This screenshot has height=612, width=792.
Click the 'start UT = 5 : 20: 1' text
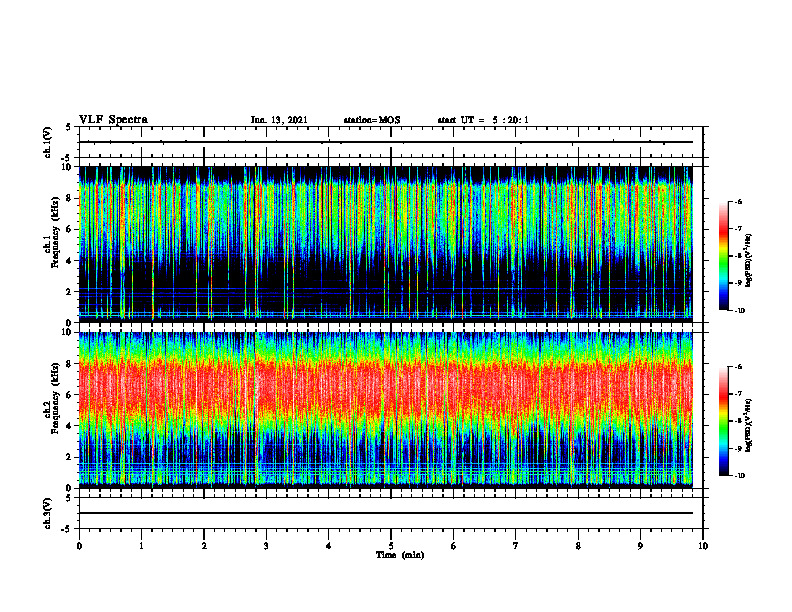tap(483, 120)
